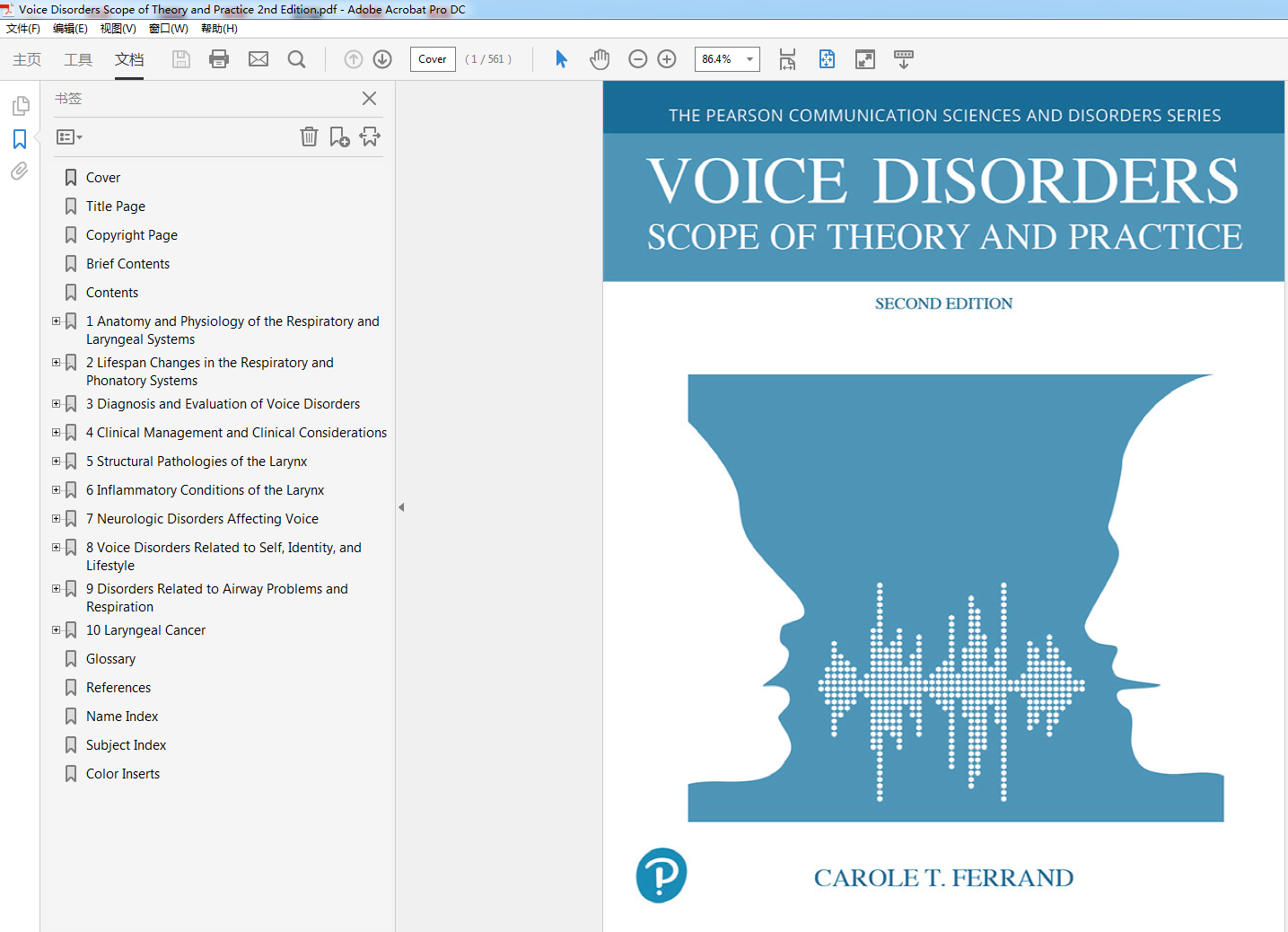Jump to Brief Contents bookmark
1288x932 pixels.
tap(128, 264)
